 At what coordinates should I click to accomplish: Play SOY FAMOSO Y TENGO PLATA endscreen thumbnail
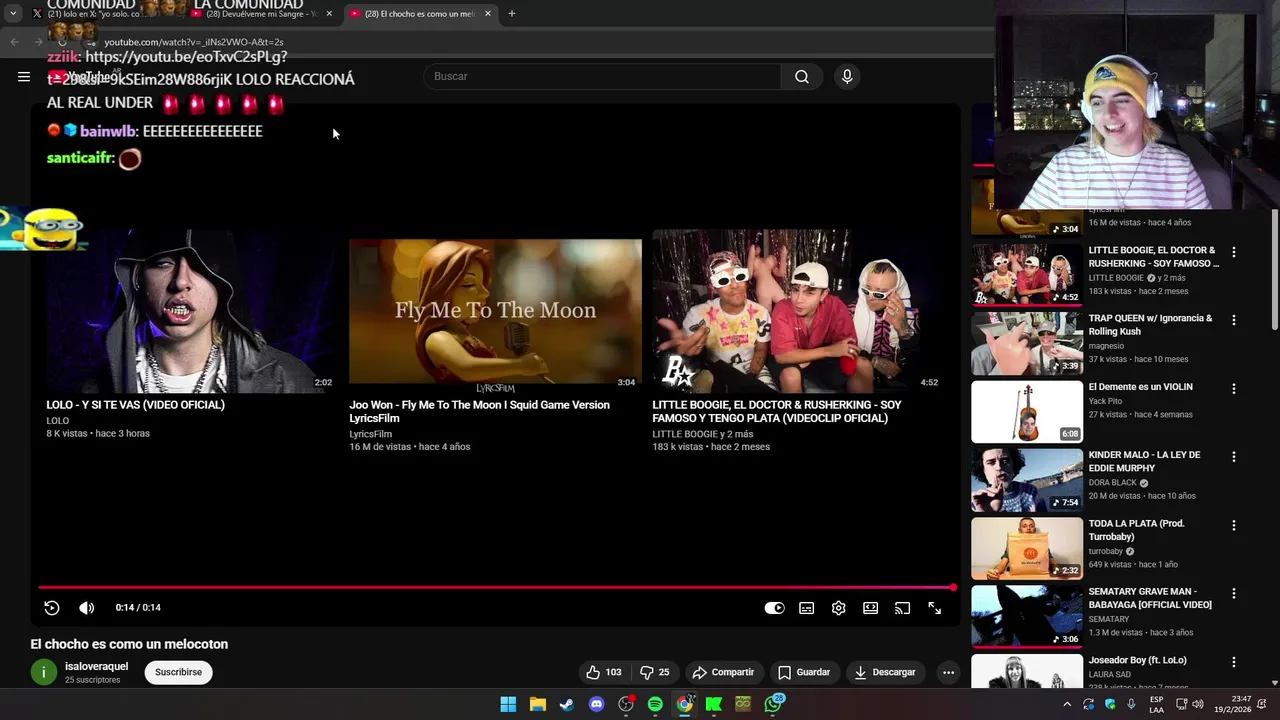coord(797,311)
